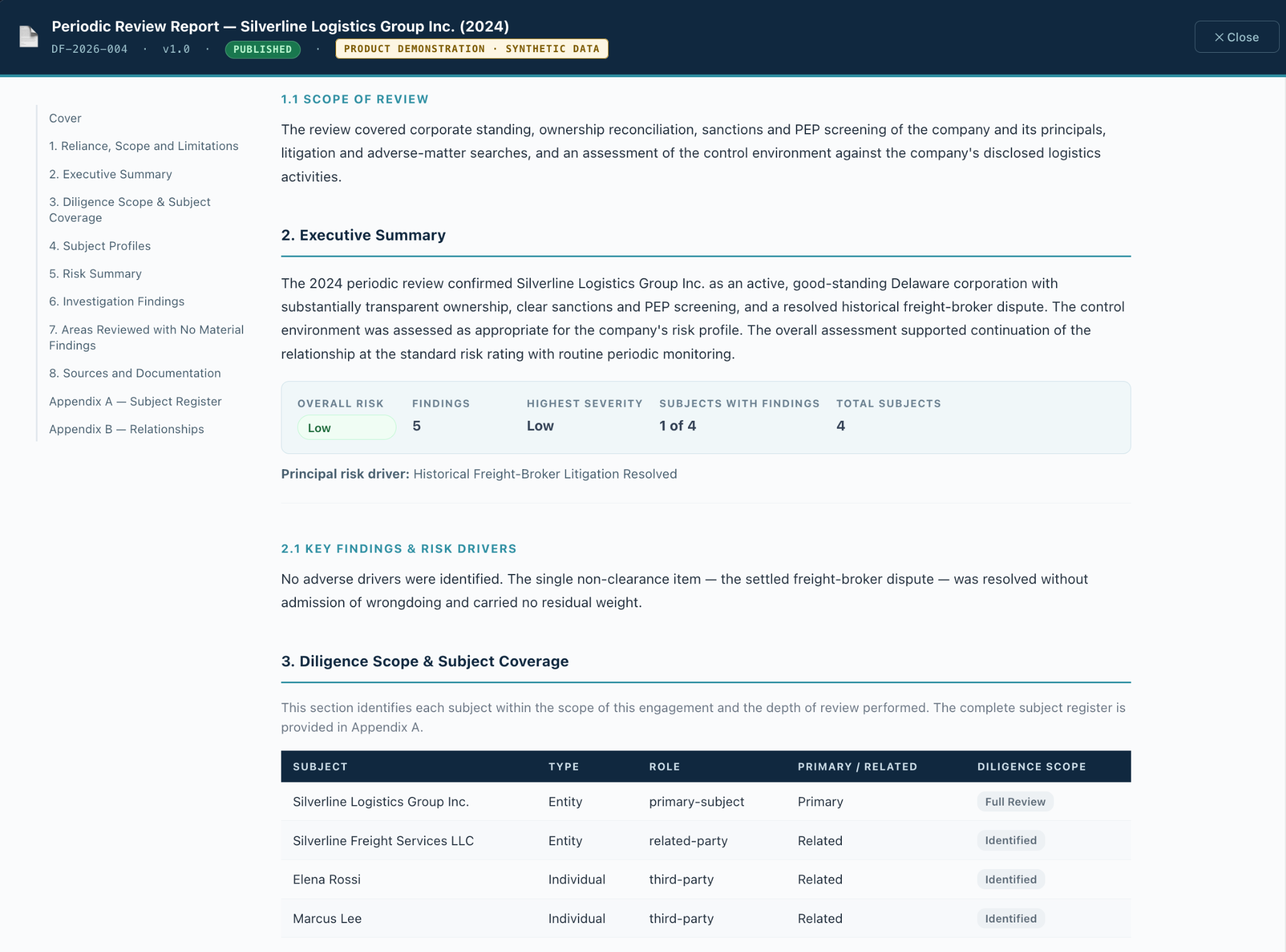This screenshot has width=1286, height=952.
Task: Navigate to Subject Profiles section
Action: tap(100, 246)
